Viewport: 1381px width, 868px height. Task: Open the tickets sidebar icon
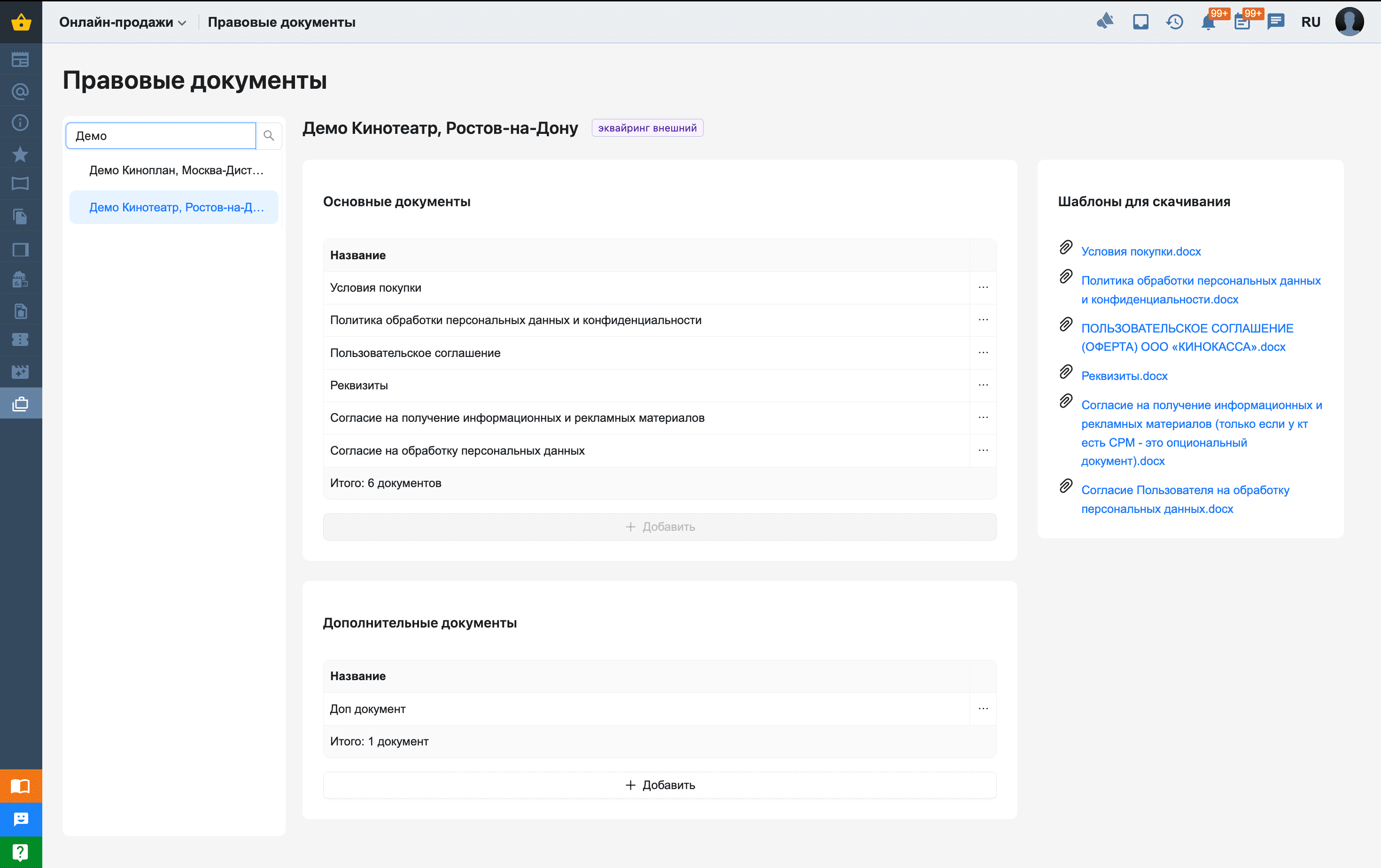click(x=21, y=340)
